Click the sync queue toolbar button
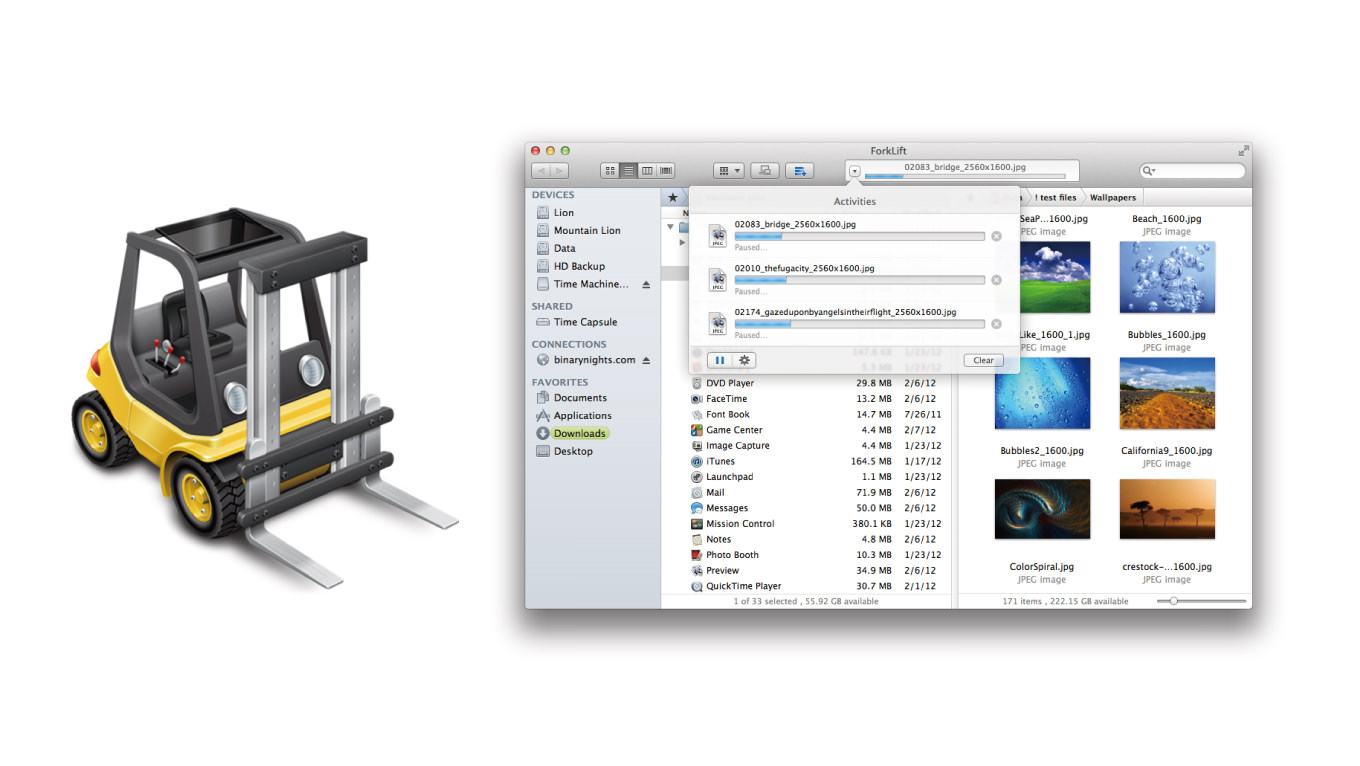 800,171
